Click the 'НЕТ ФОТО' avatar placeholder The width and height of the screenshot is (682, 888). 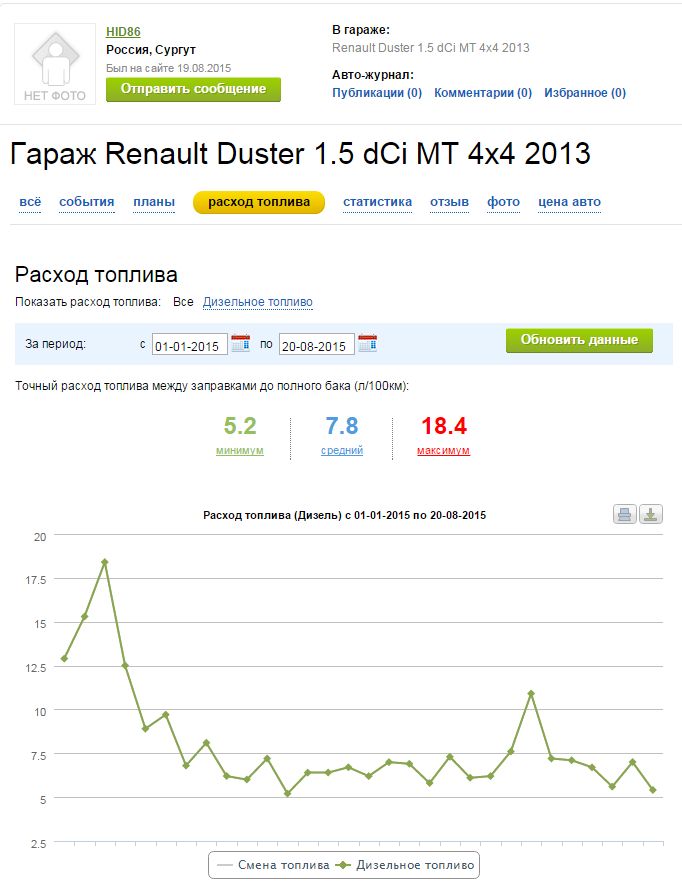click(x=55, y=64)
